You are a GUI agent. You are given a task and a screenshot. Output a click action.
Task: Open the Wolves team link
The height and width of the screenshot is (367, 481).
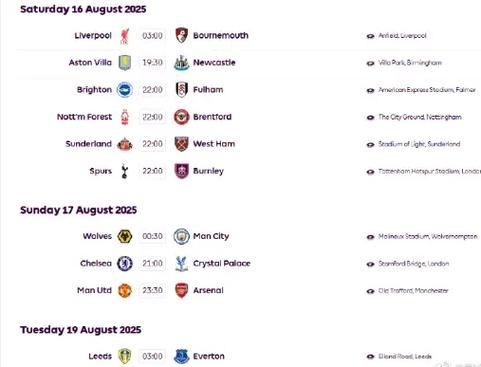tap(97, 236)
